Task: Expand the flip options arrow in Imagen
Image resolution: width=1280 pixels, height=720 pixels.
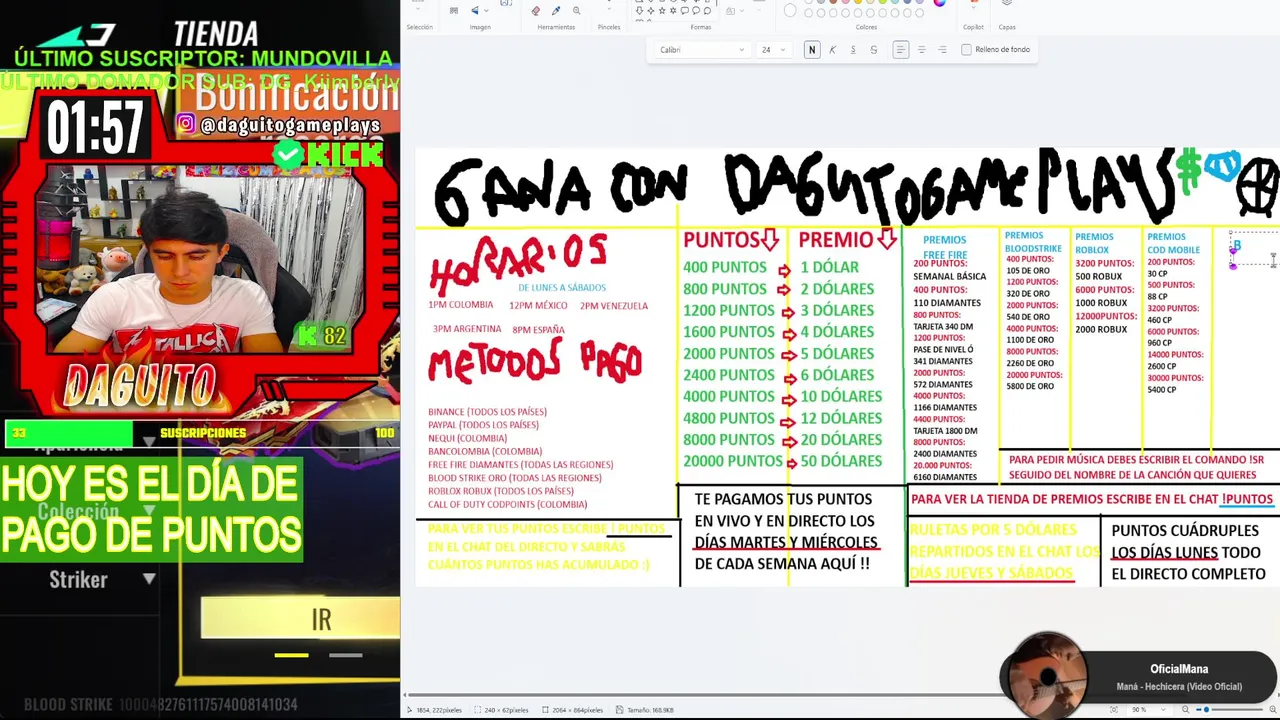Action: (x=486, y=10)
